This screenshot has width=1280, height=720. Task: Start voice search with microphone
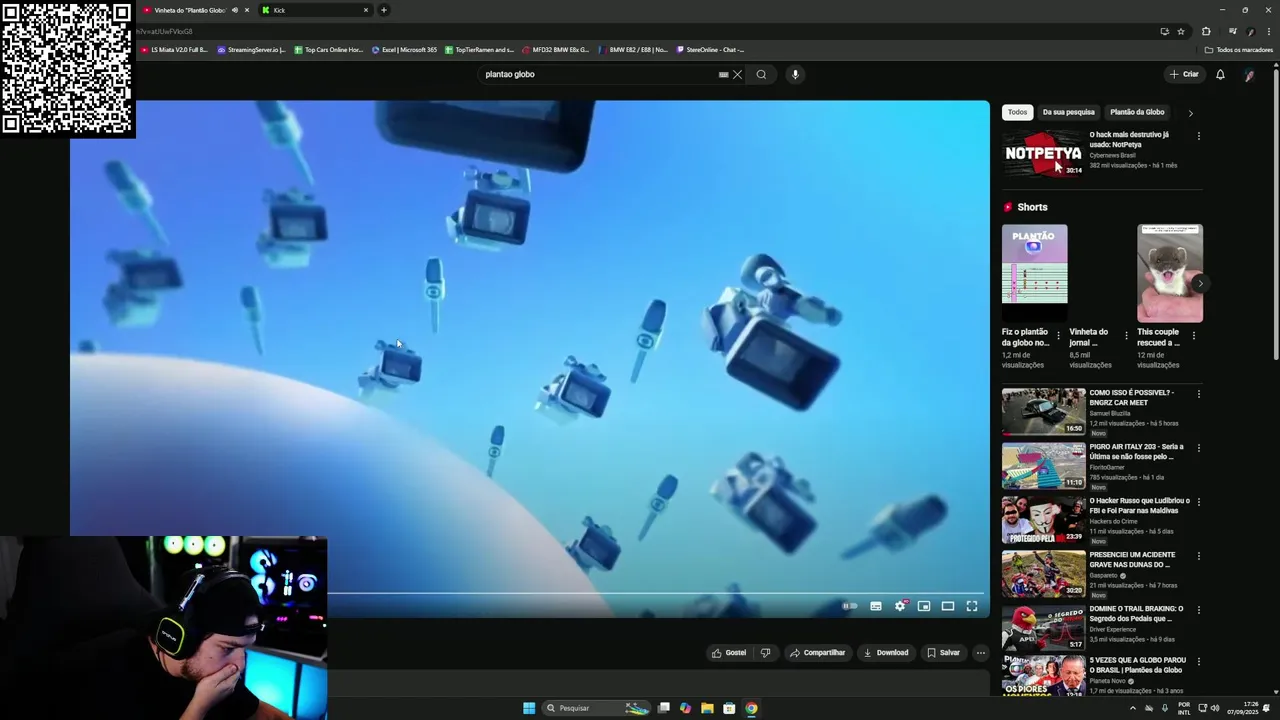point(795,74)
